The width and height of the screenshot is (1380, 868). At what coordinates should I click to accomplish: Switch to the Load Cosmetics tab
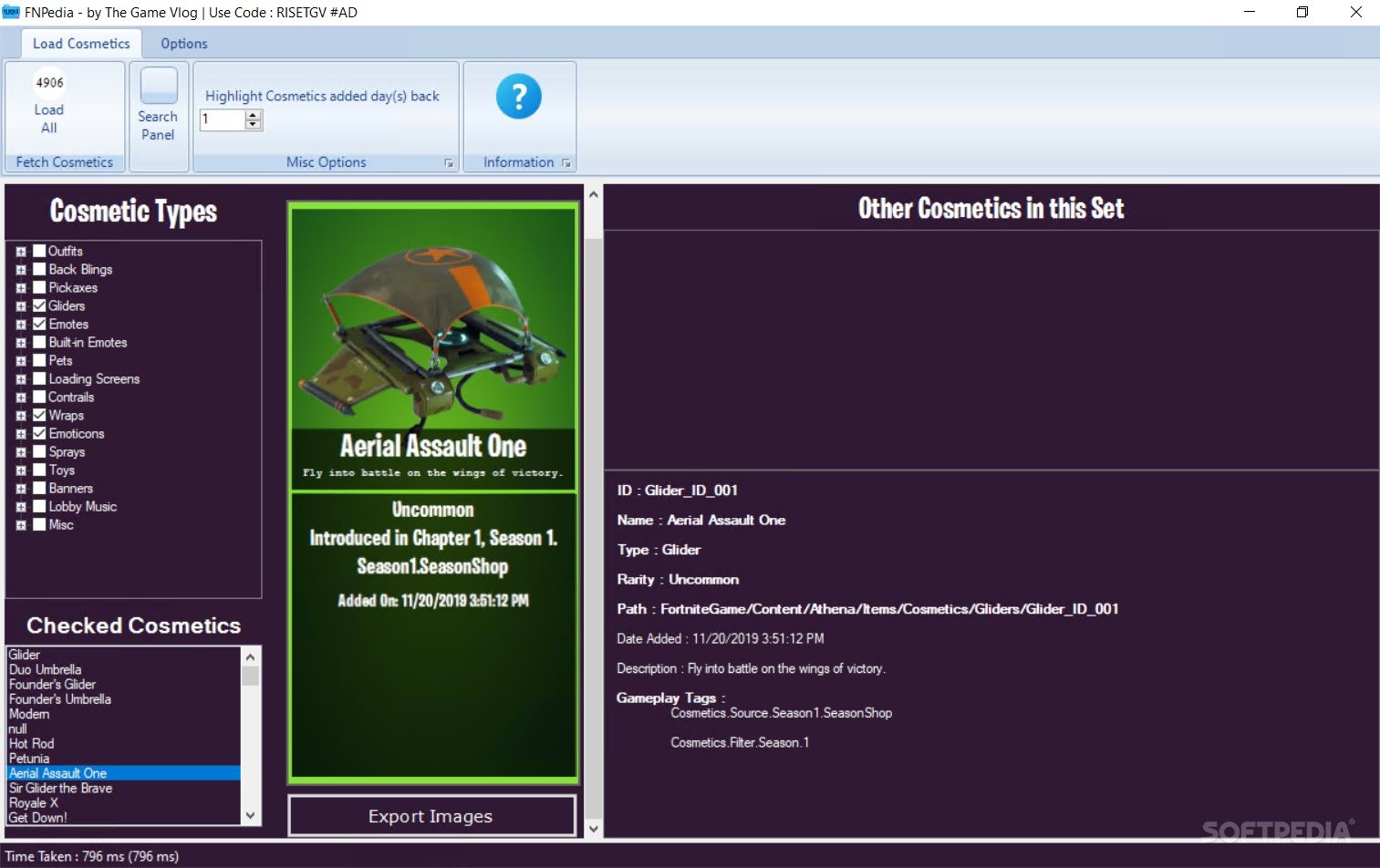coord(81,43)
